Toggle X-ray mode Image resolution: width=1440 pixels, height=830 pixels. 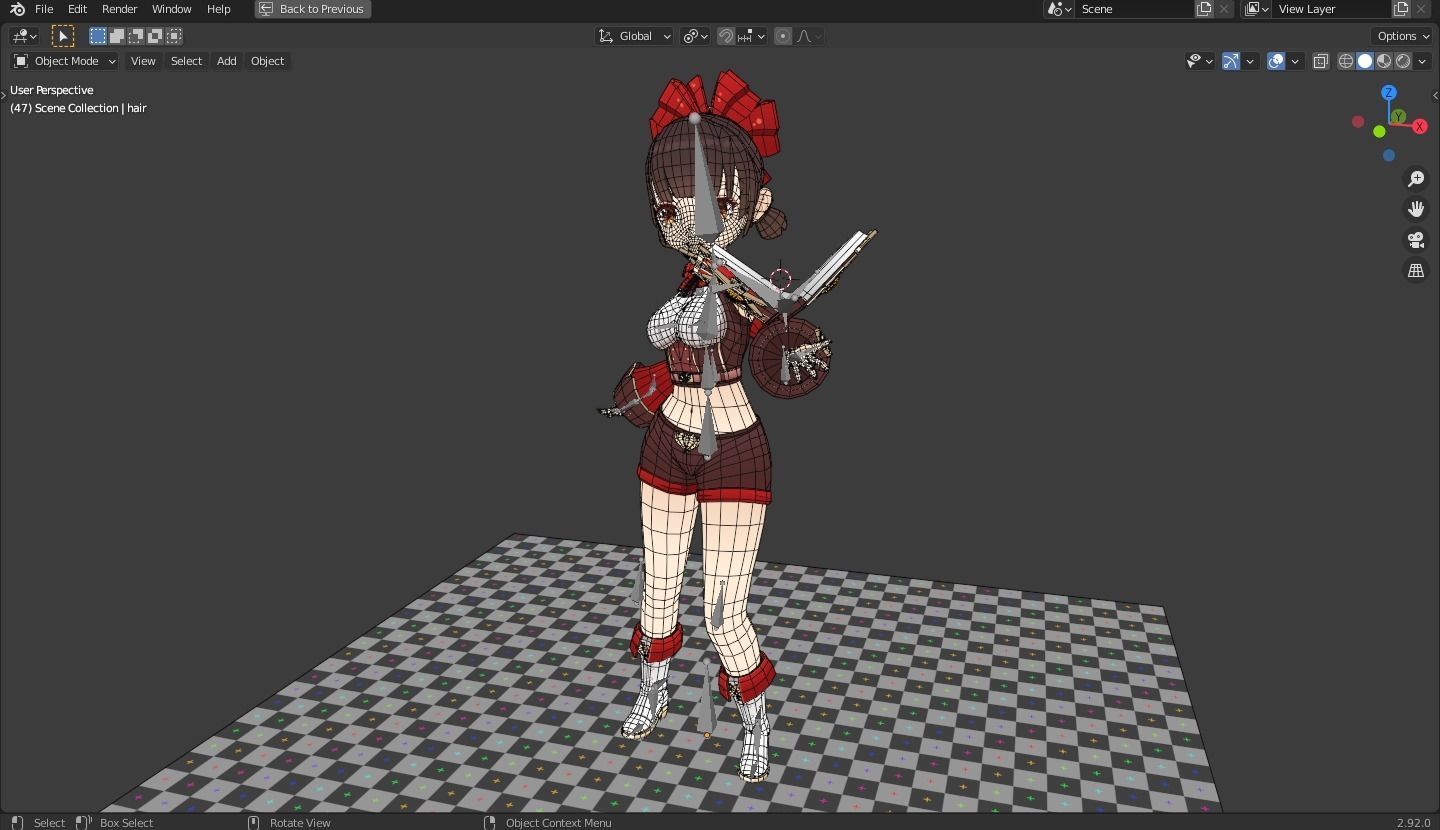point(1320,61)
